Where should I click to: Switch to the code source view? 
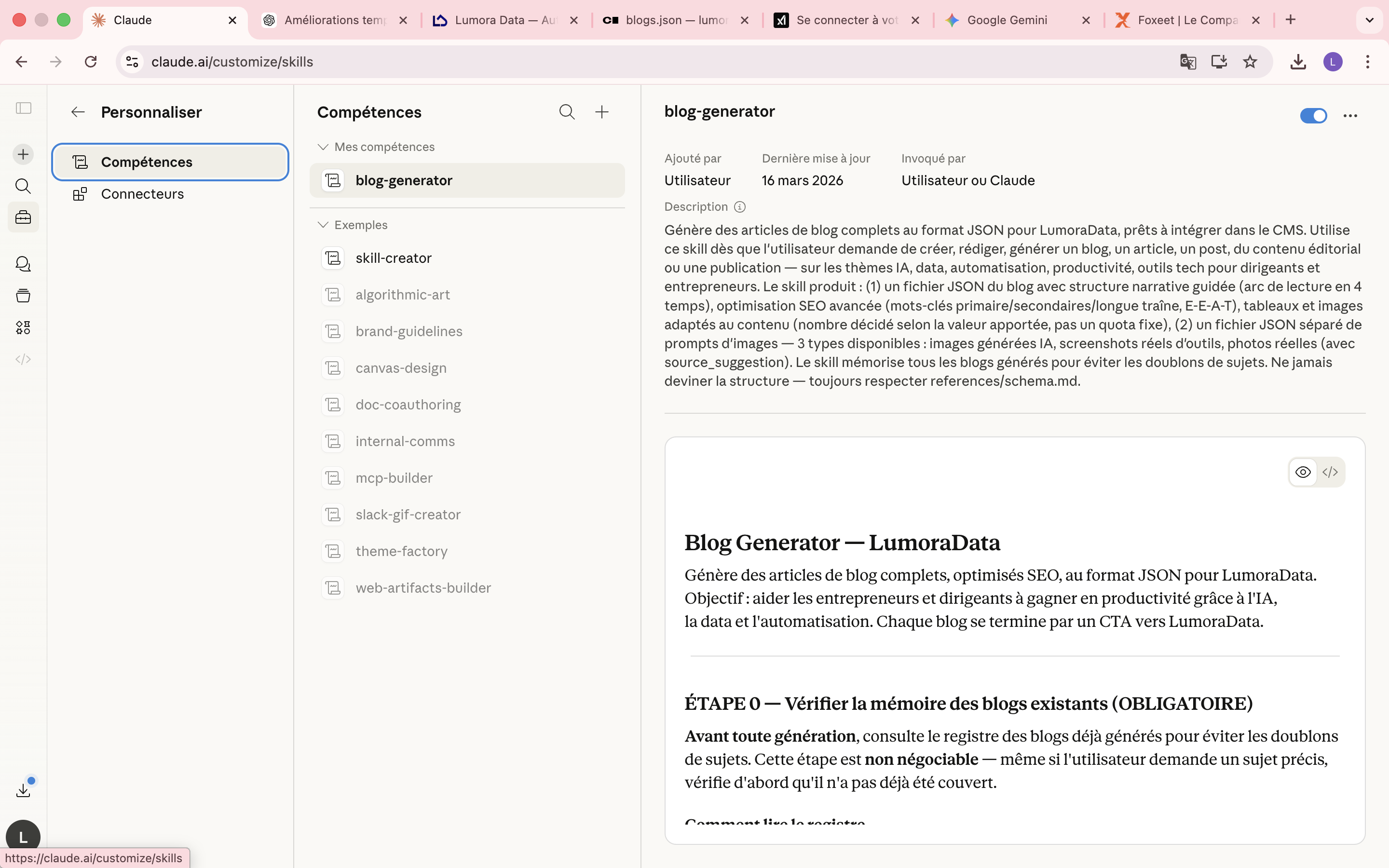[x=1330, y=472]
